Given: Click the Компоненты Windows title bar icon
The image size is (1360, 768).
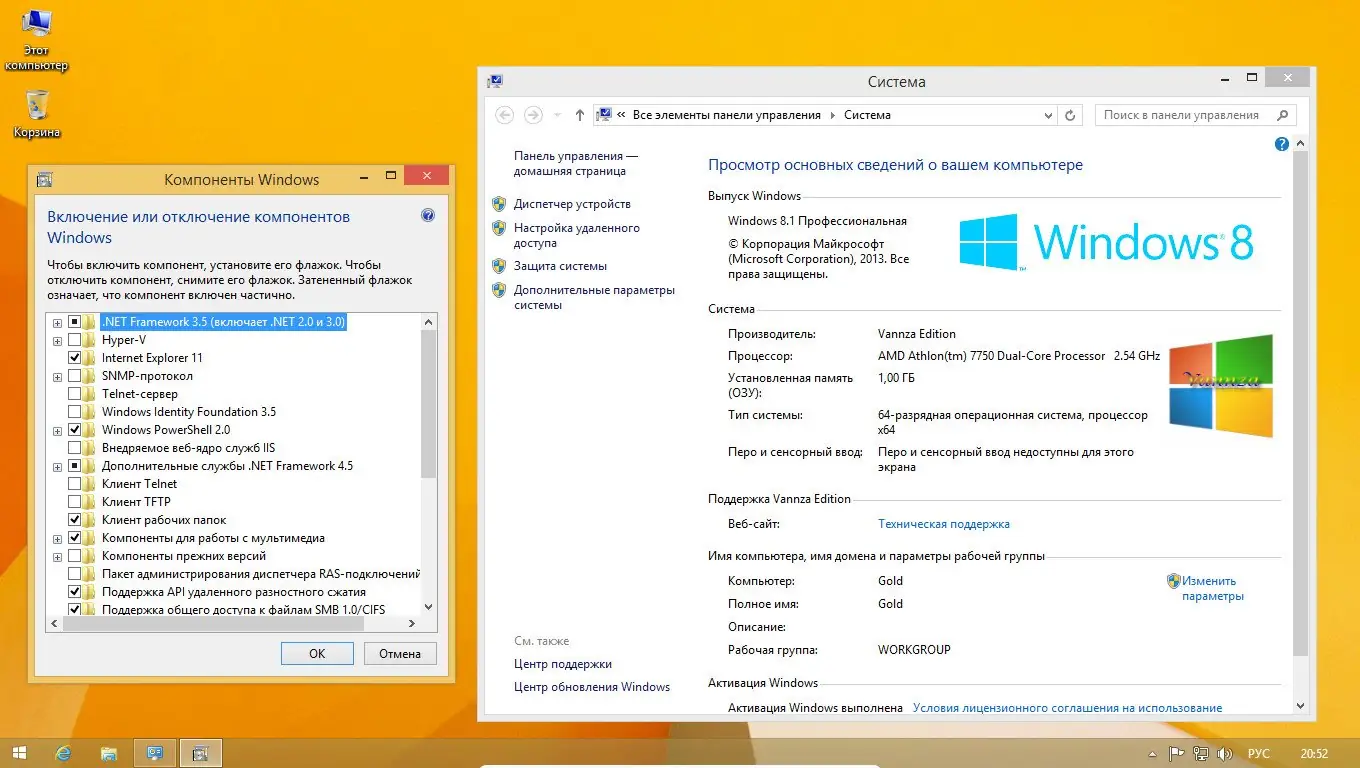Looking at the screenshot, I should point(44,180).
